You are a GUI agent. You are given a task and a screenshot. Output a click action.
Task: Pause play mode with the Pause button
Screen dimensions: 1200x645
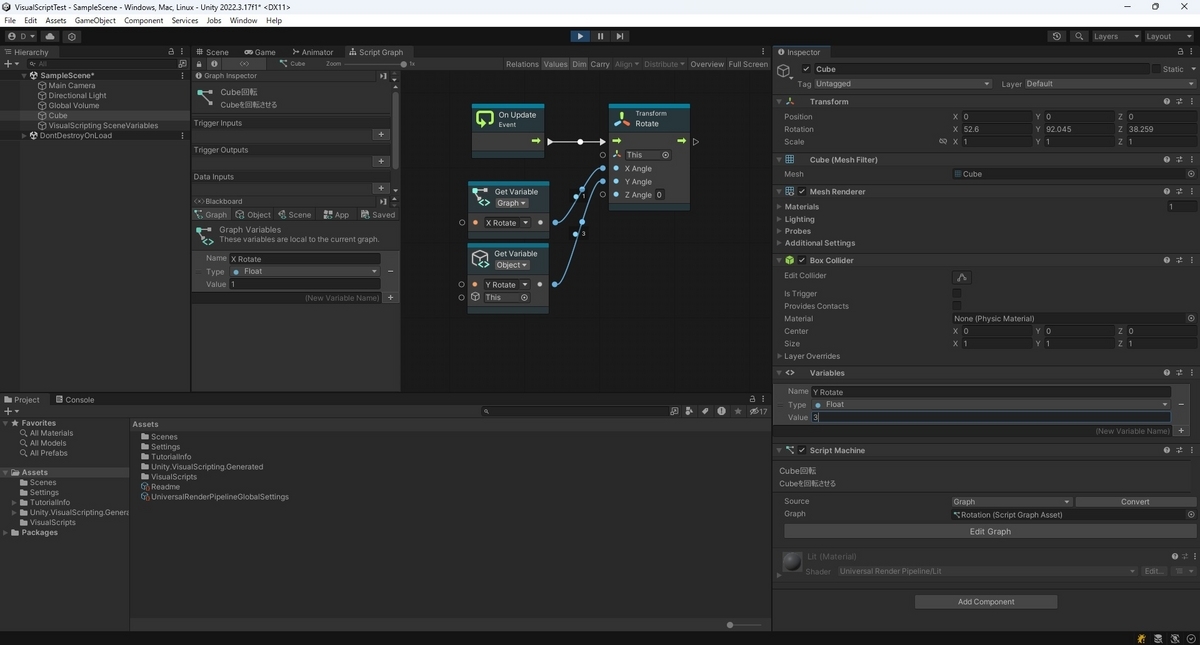pyautogui.click(x=600, y=36)
